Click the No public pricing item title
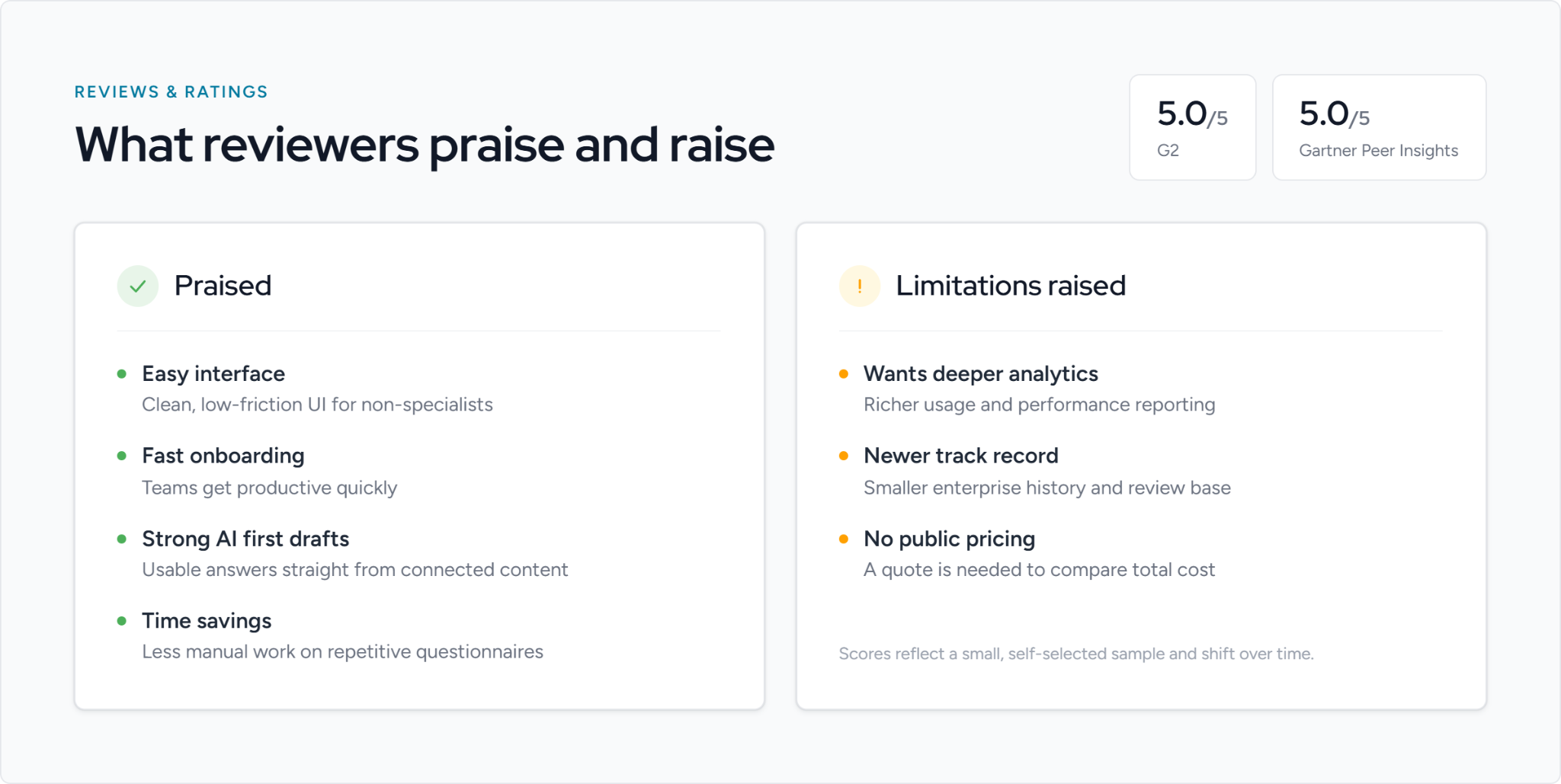This screenshot has height=784, width=1561. tap(950, 539)
